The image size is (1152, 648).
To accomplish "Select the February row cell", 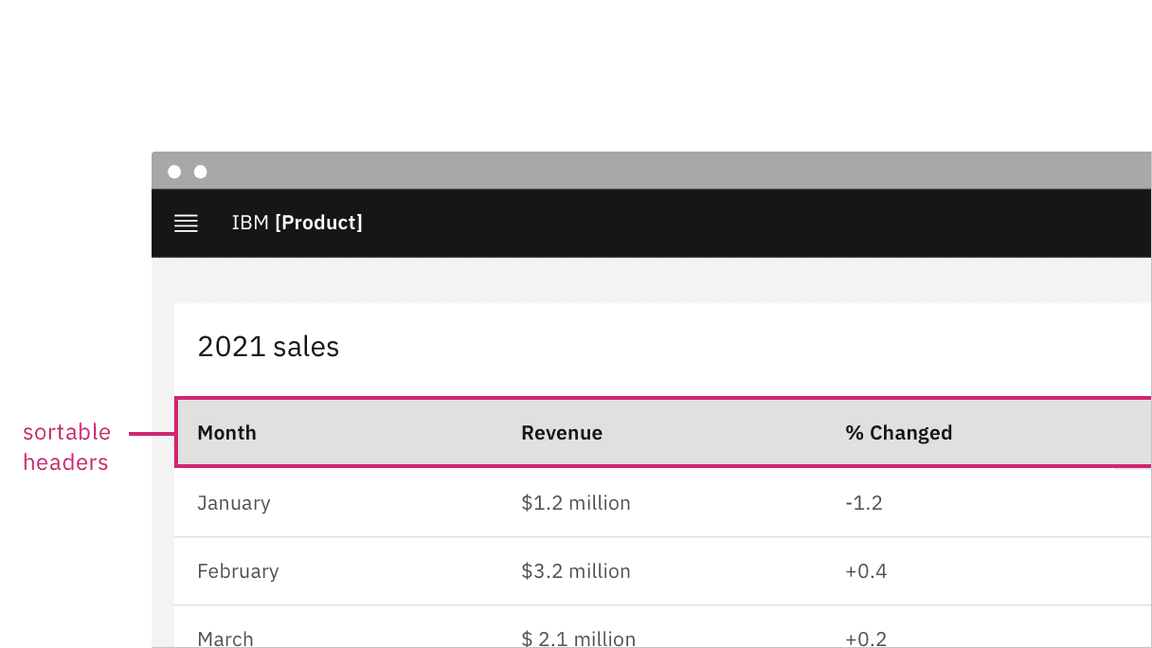I will 238,571.
